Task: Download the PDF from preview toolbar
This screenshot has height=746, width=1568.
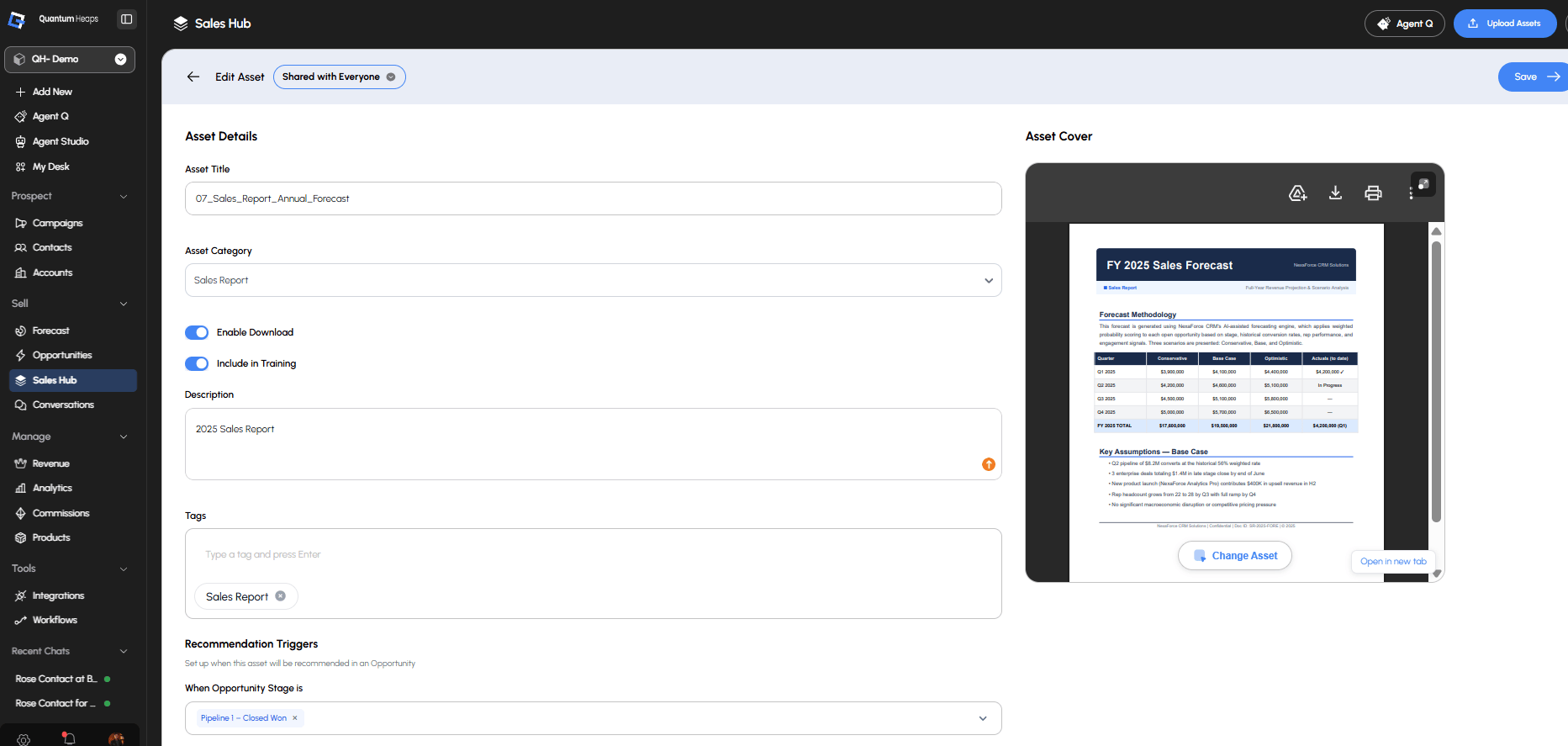Action: tap(1335, 193)
